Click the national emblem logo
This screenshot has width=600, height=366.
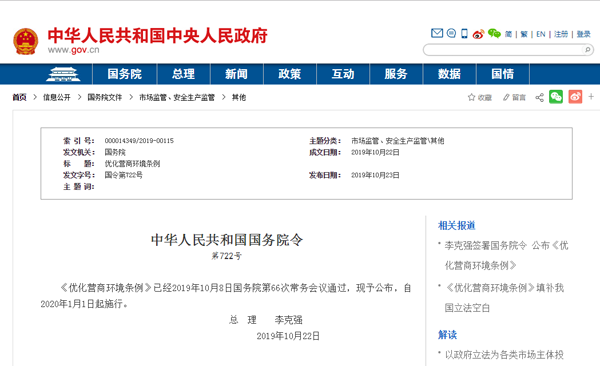pos(26,41)
